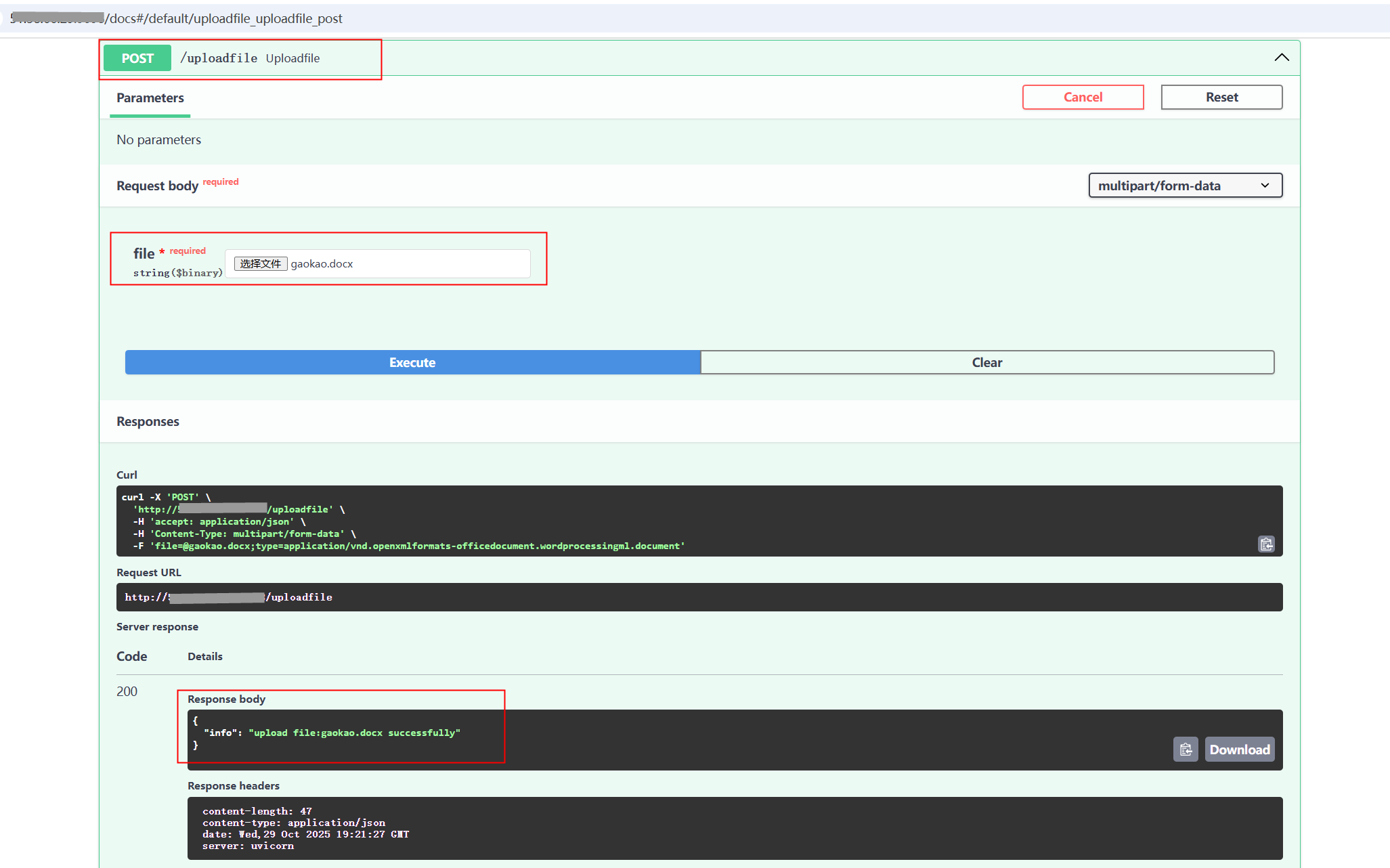Click the 'accept: application/json' curl line
Screen dimensions: 1390x868
[x=219, y=521]
